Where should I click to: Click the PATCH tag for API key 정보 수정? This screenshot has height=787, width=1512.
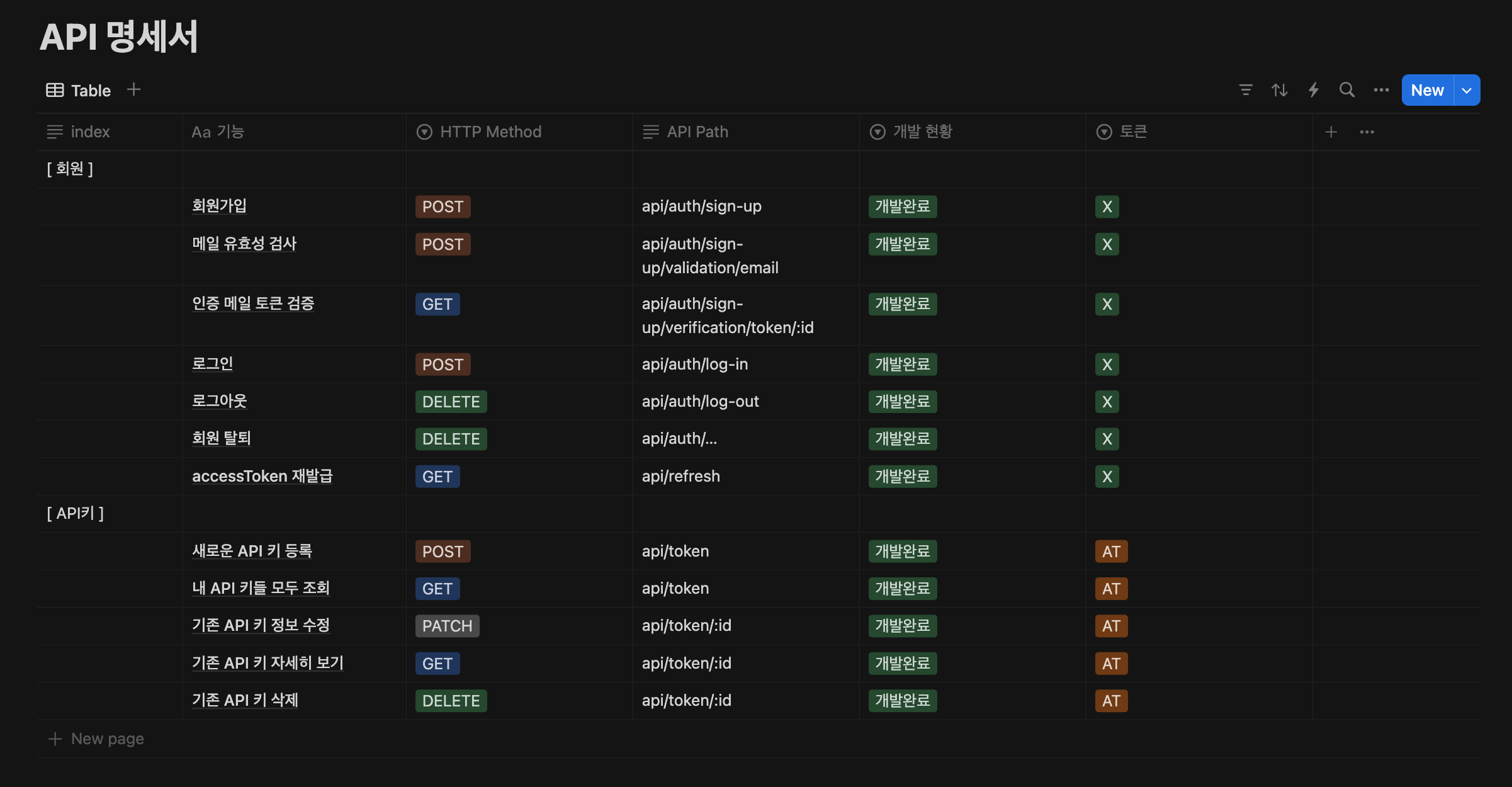click(x=447, y=626)
